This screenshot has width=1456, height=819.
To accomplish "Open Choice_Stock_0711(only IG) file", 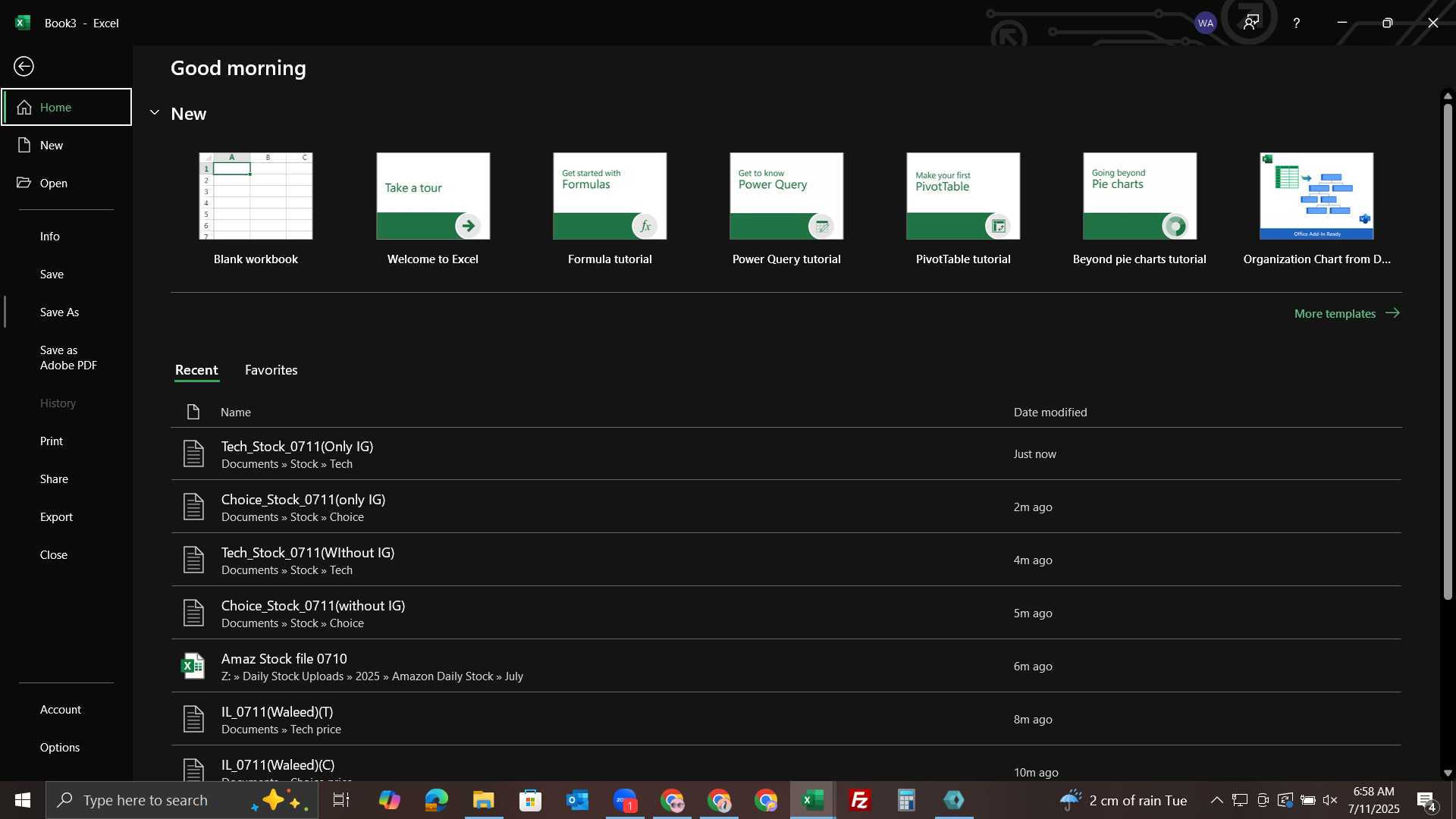I will click(x=786, y=507).
